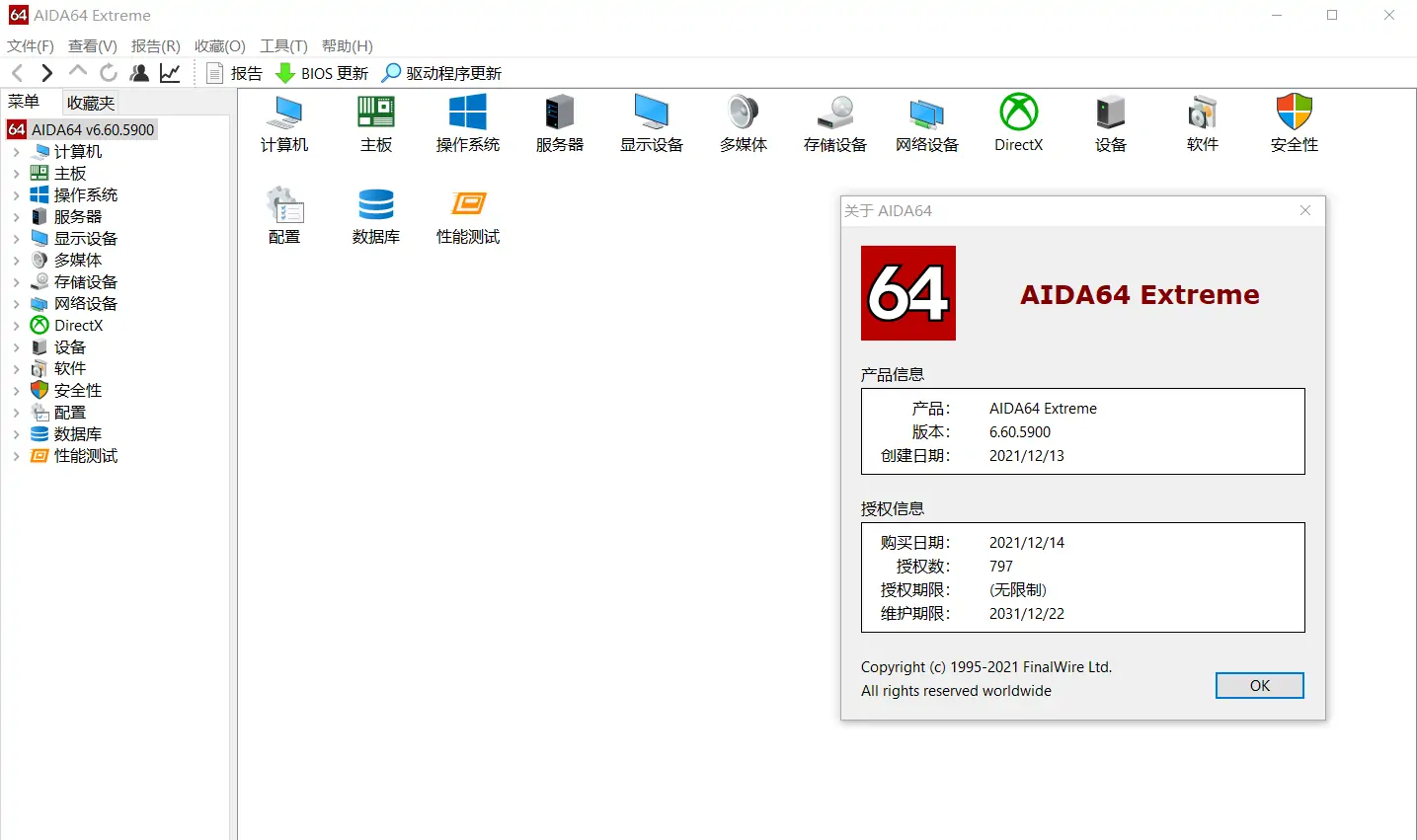The image size is (1417, 840).
Task: Select 数据库 in the sidebar tree
Action: click(x=77, y=434)
